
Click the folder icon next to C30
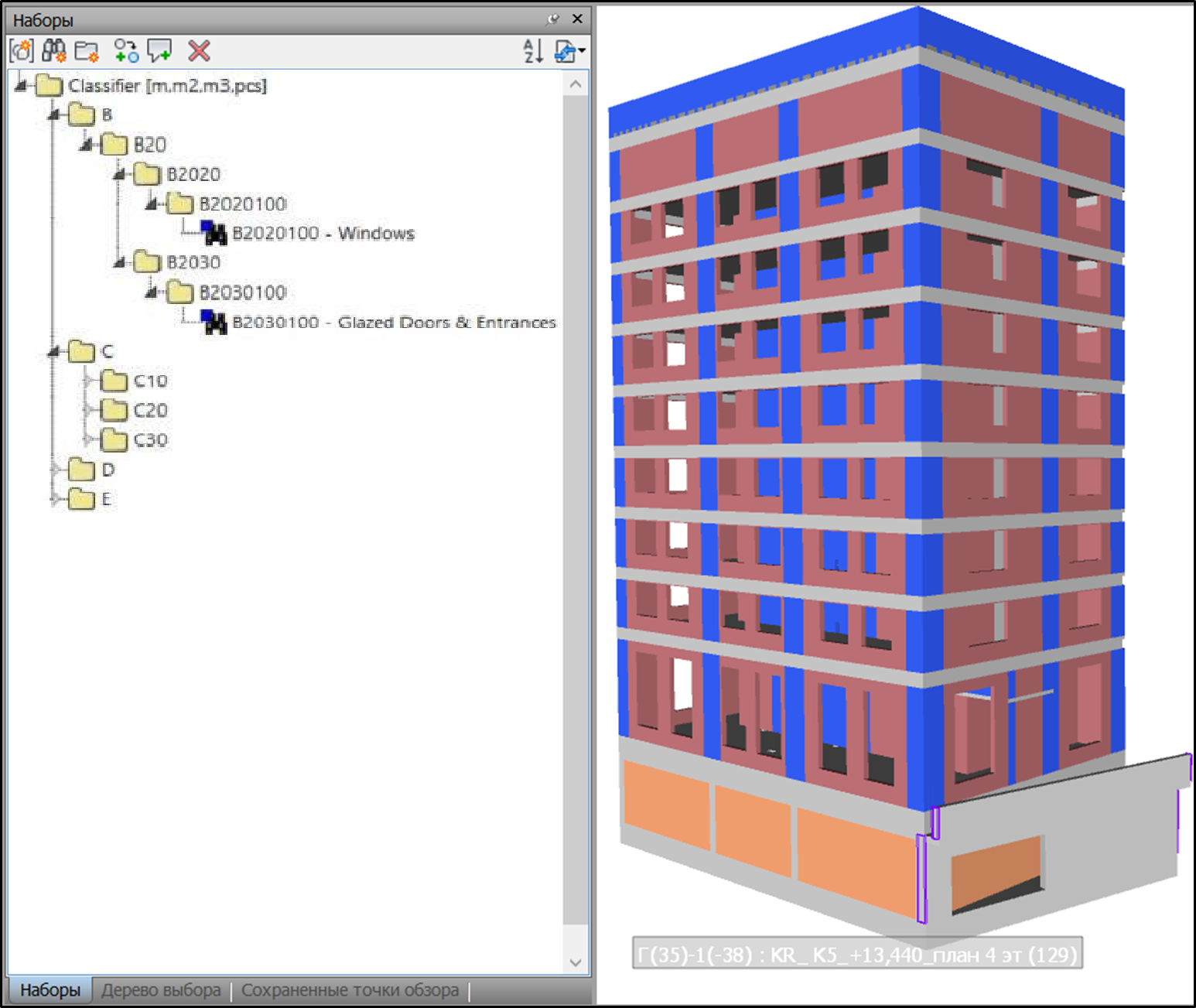point(114,440)
